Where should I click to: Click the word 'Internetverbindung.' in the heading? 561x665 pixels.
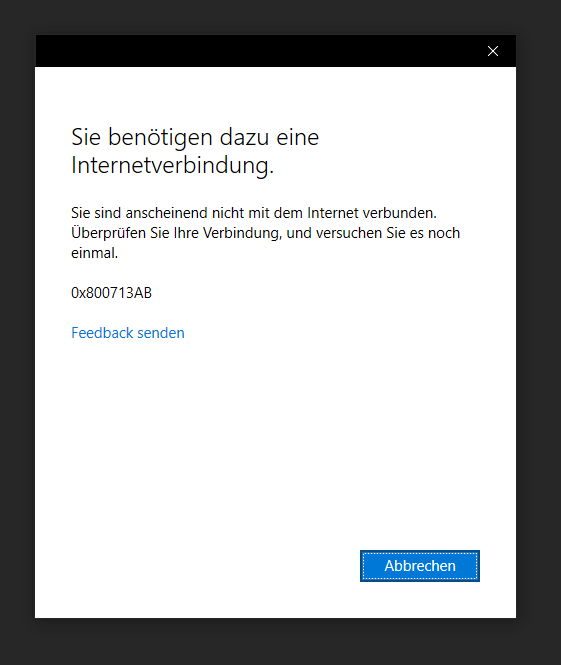173,165
